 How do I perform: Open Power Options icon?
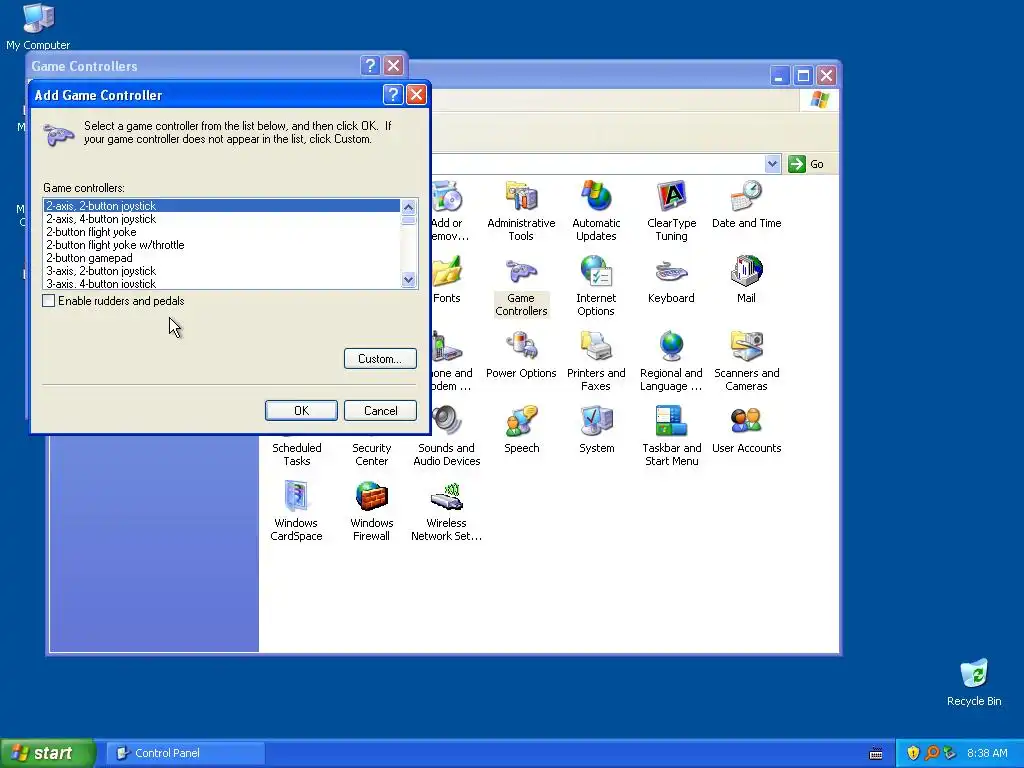(x=520, y=355)
